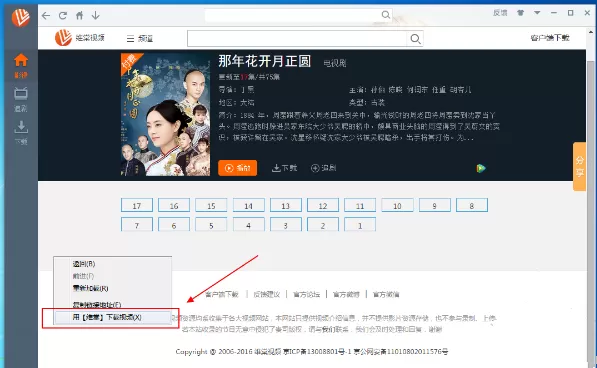
Task: Click the 追剧 plus button beside download
Action: click(323, 168)
